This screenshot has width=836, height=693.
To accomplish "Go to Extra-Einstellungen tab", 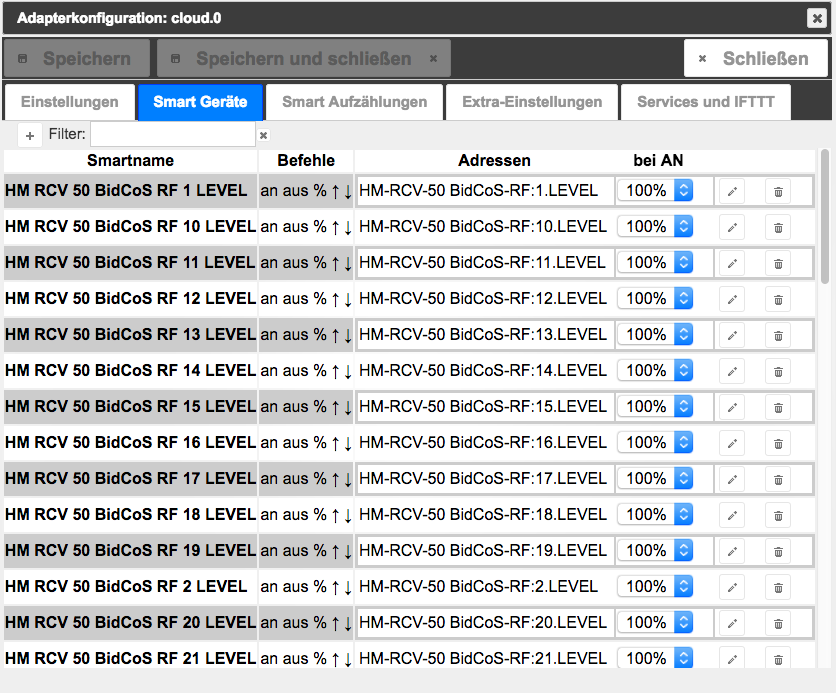I will click(532, 102).
